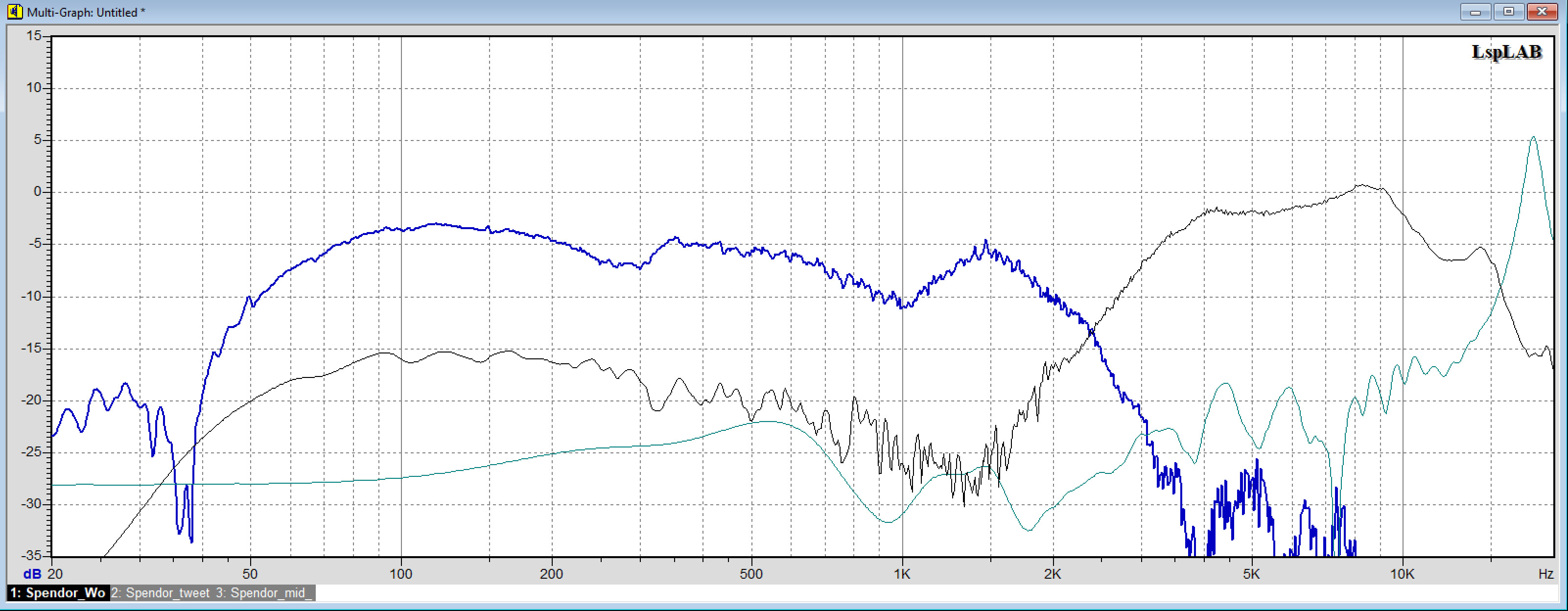Click the empty area right of curve tabs
This screenshot has width=1568, height=611.
[852, 593]
